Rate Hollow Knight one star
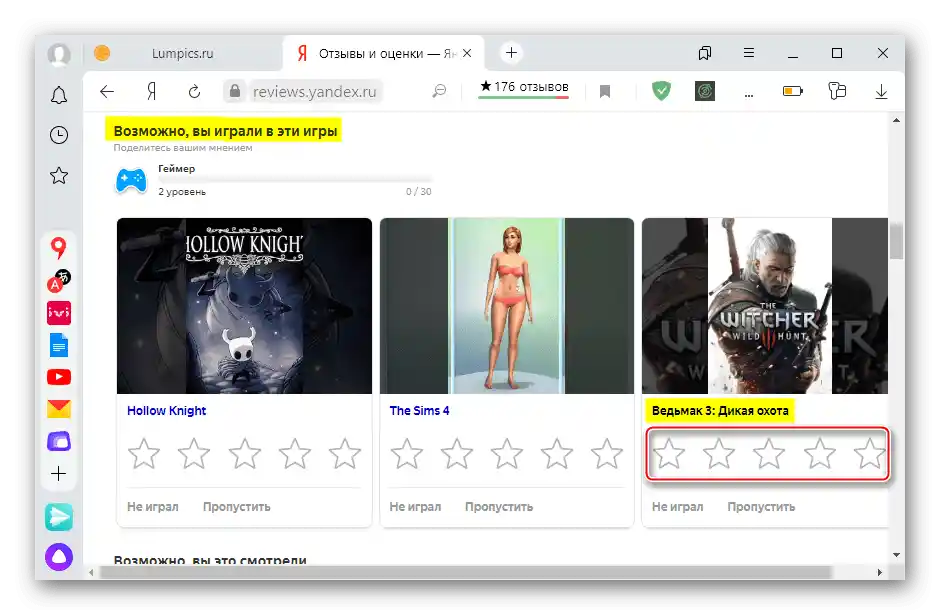Image resolution: width=940 pixels, height=615 pixels. (x=144, y=453)
